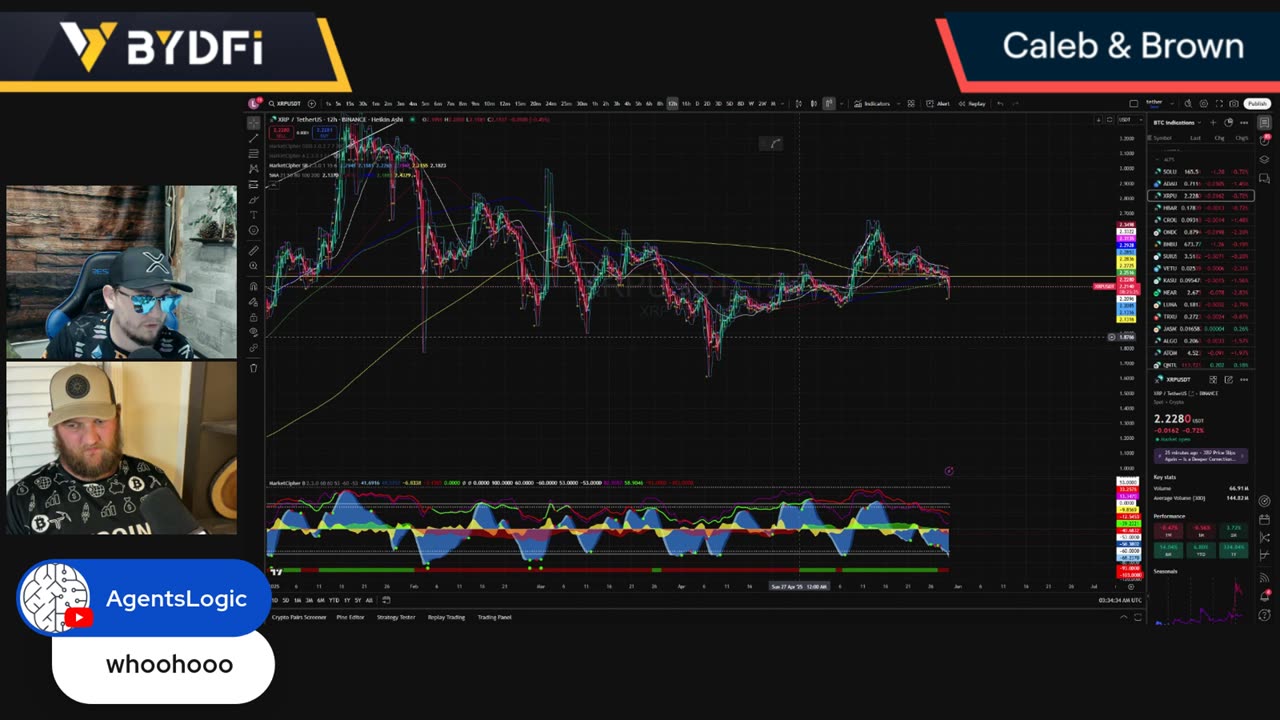The height and width of the screenshot is (720, 1280).
Task: Add a compare symbol with plus icon
Action: 312,103
